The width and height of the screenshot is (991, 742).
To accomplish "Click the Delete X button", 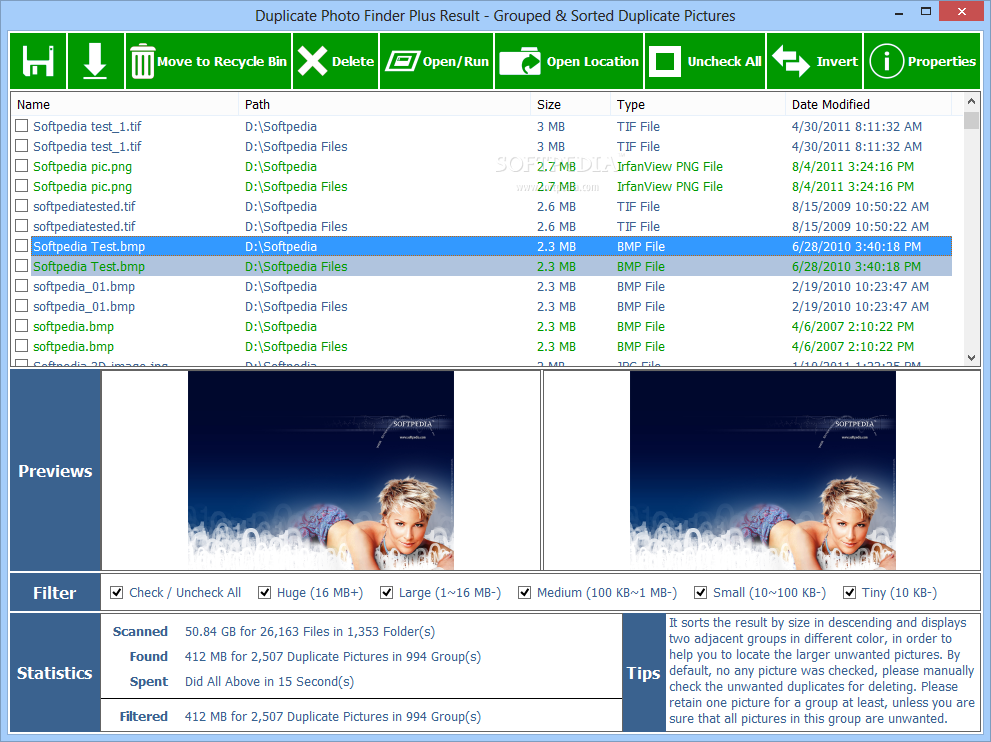I will (x=336, y=61).
